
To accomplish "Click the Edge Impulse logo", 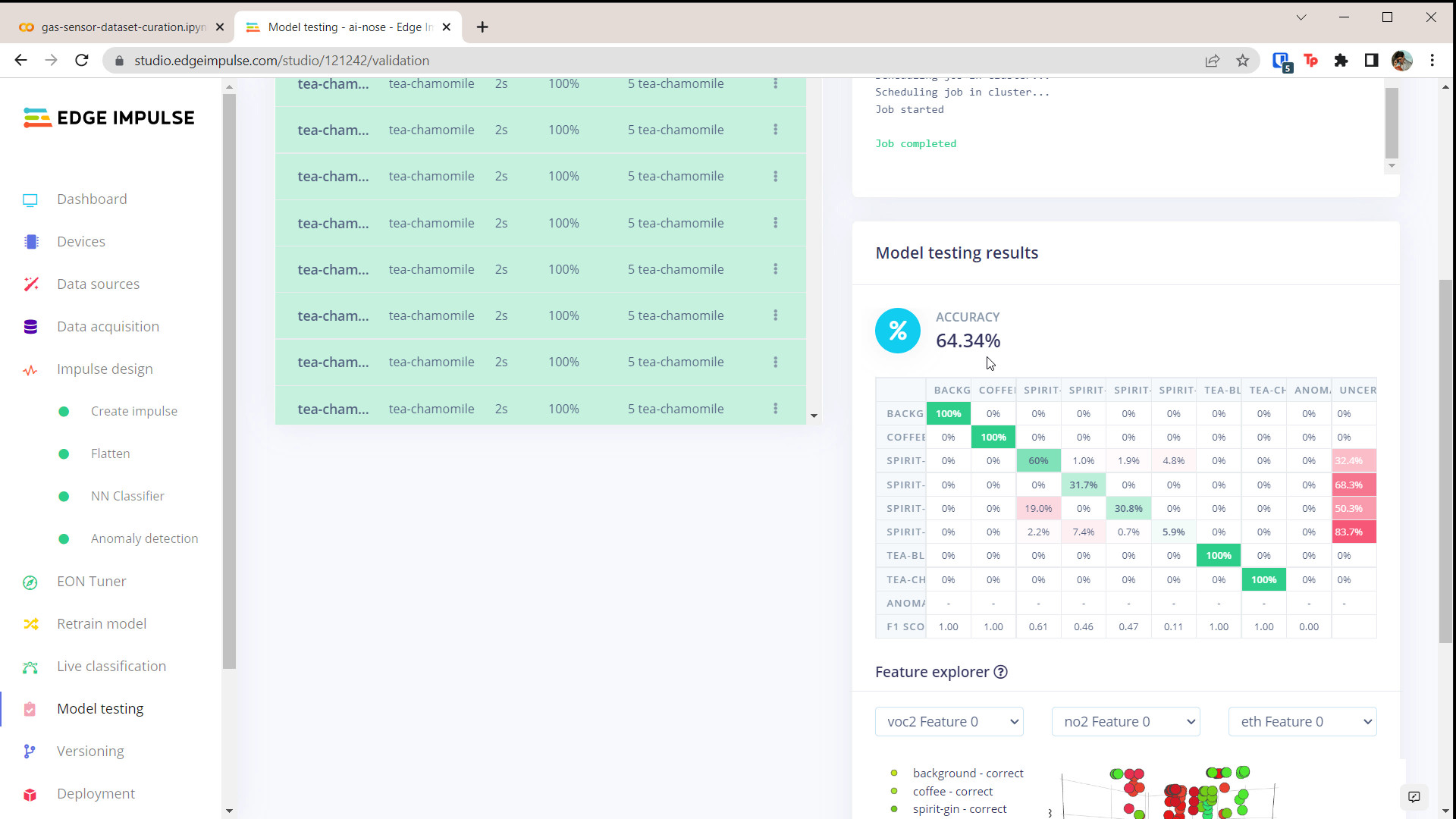I will [108, 118].
